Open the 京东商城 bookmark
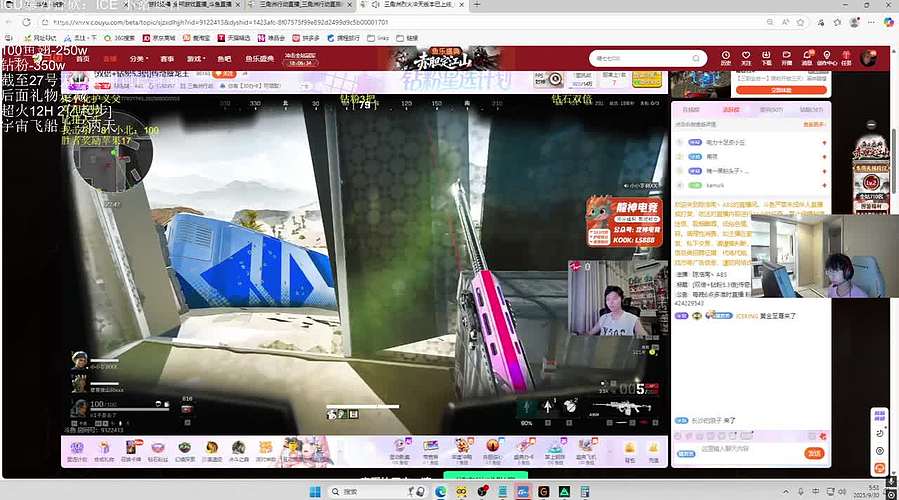 point(159,38)
